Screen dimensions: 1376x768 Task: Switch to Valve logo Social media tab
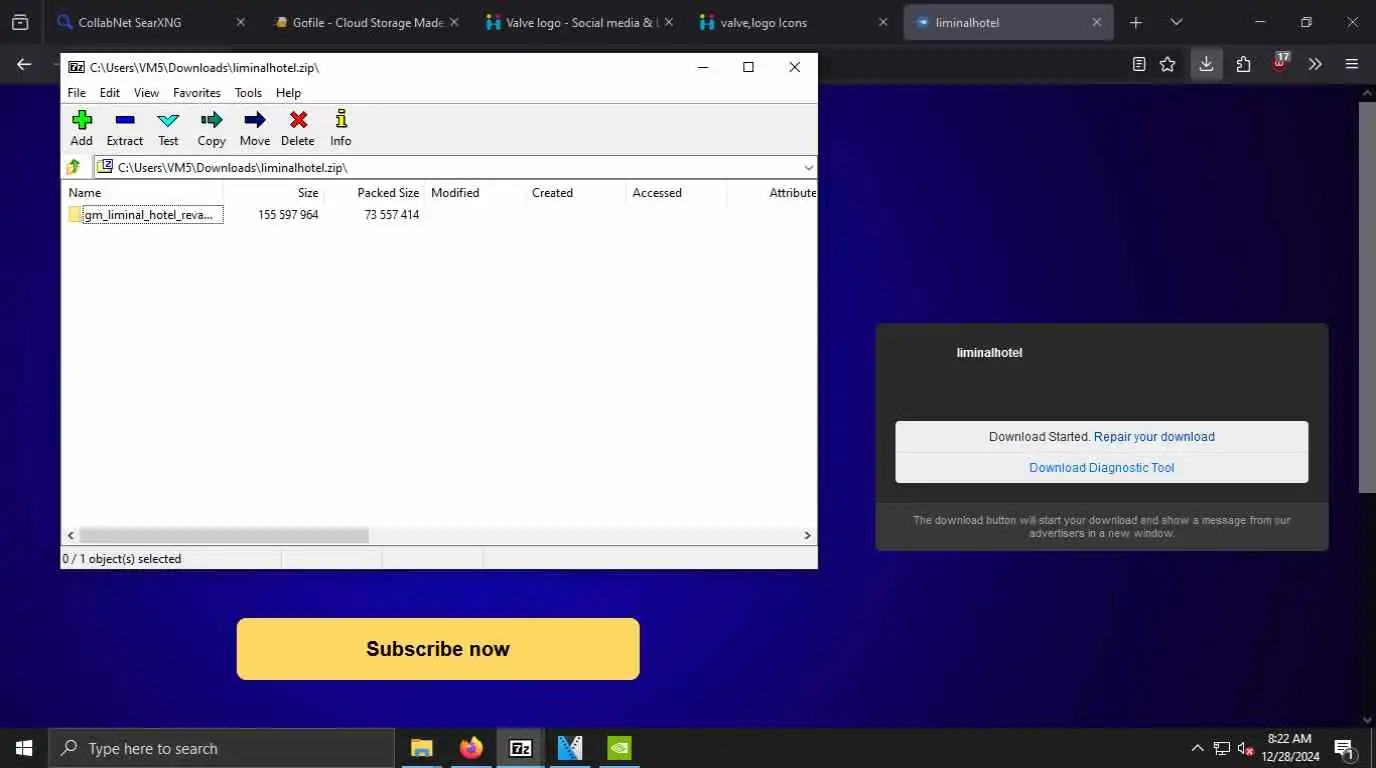(x=578, y=22)
